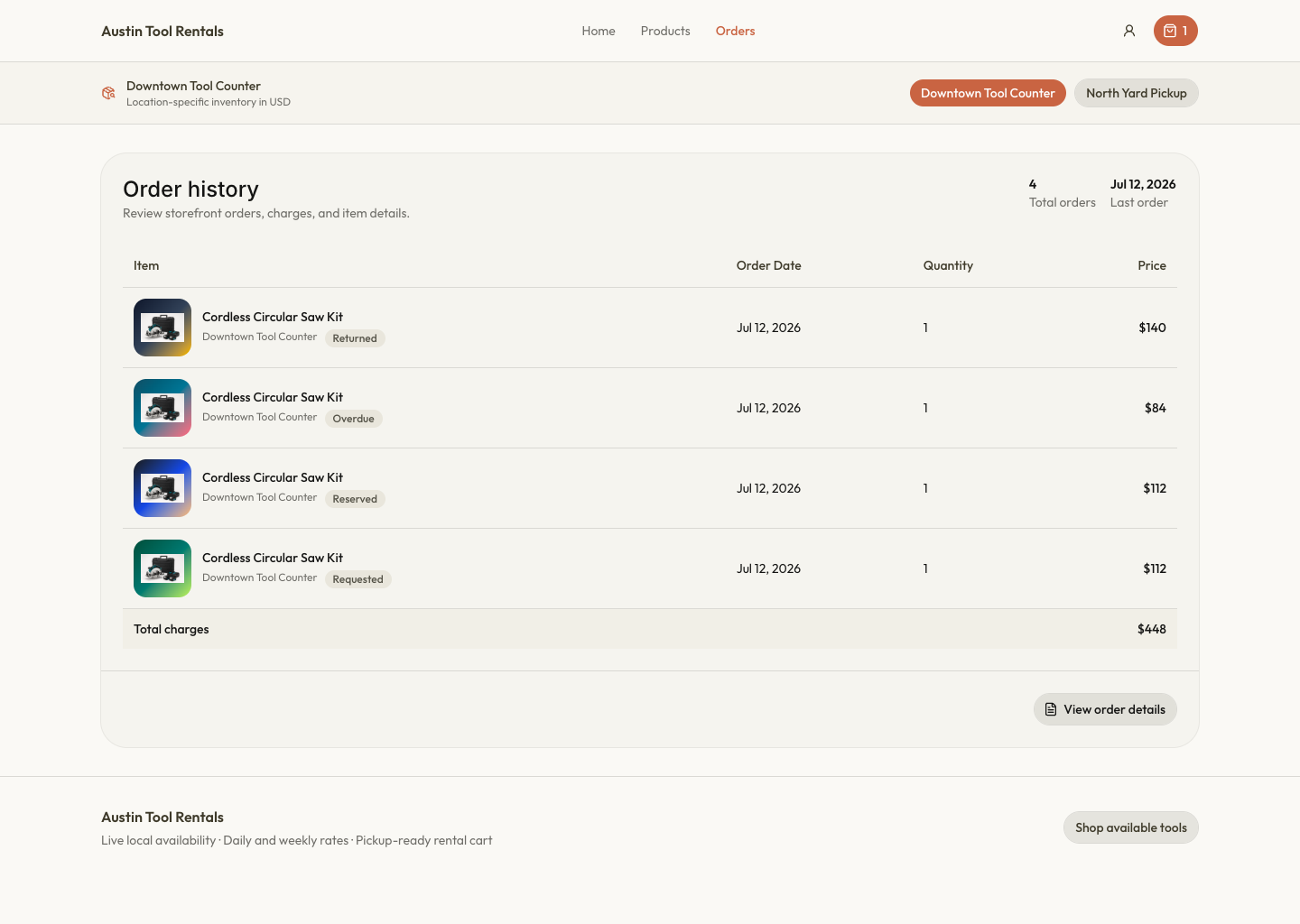Open thumbnail of the Requested saw kit
Image resolution: width=1300 pixels, height=924 pixels.
click(162, 568)
